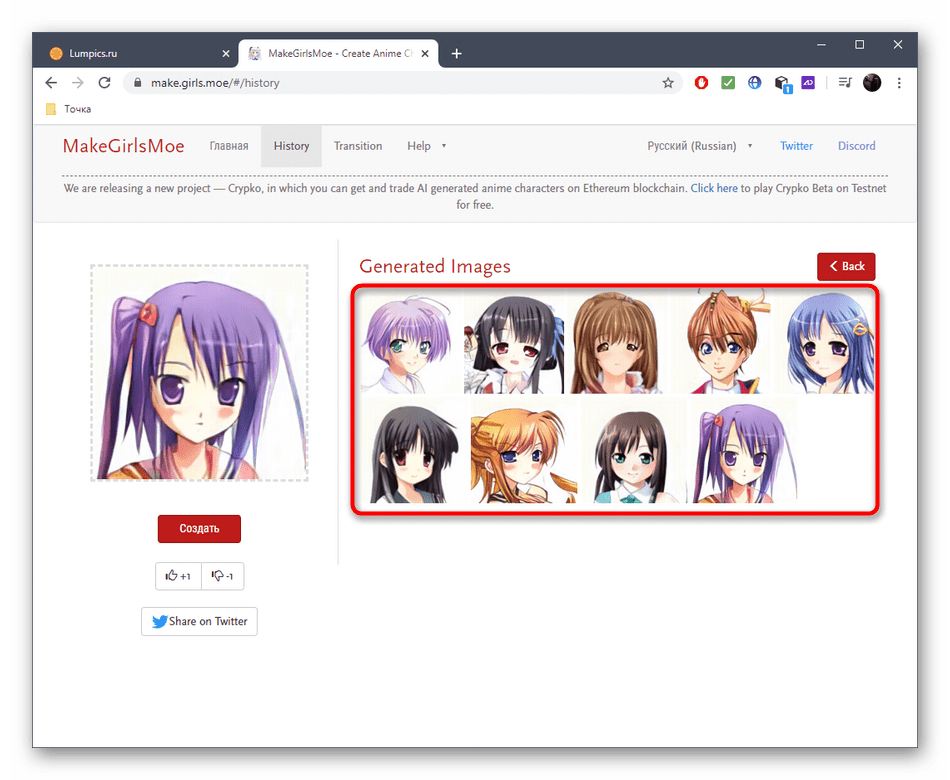Reload the page
The width and height of the screenshot is (950, 780).
pos(104,83)
